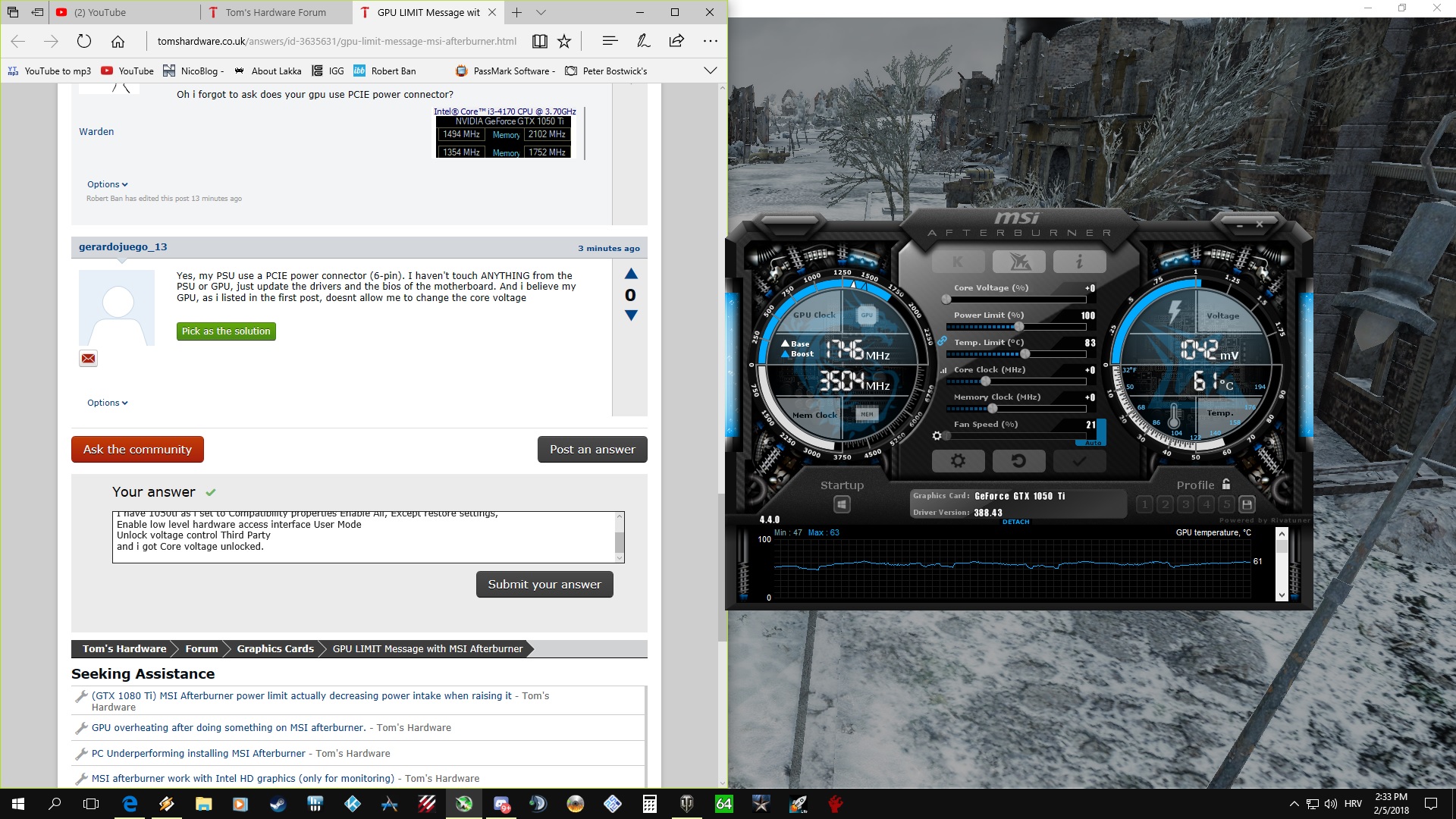Screen dimensions: 1456x819
Task: Click the Submit your answer button
Action: (x=544, y=584)
